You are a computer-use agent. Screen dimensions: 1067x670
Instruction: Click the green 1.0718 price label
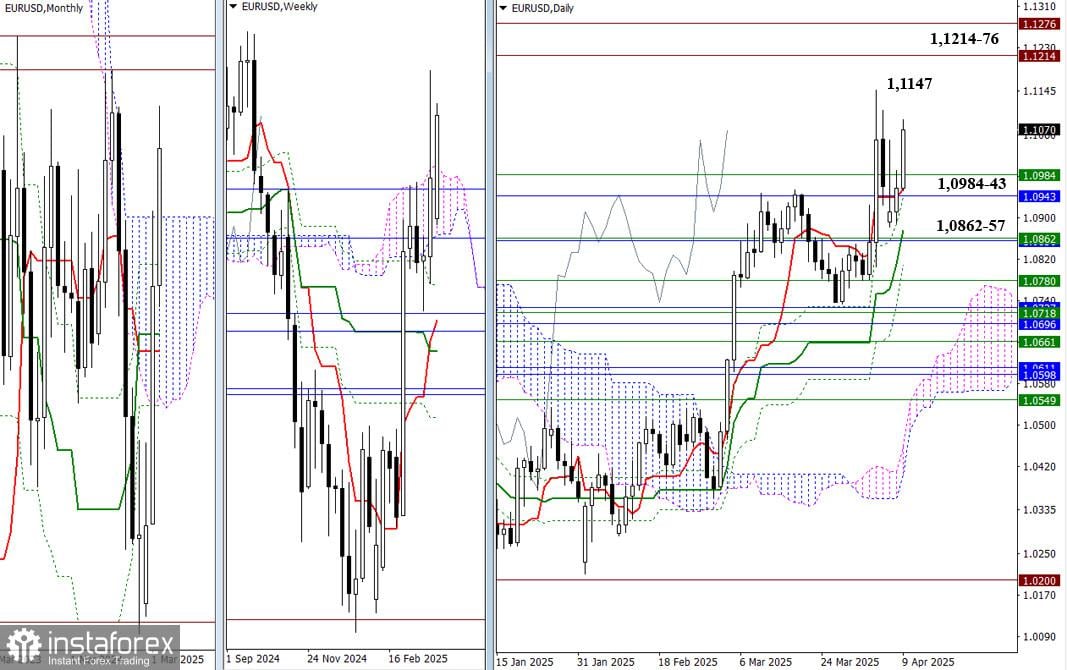click(x=1038, y=314)
